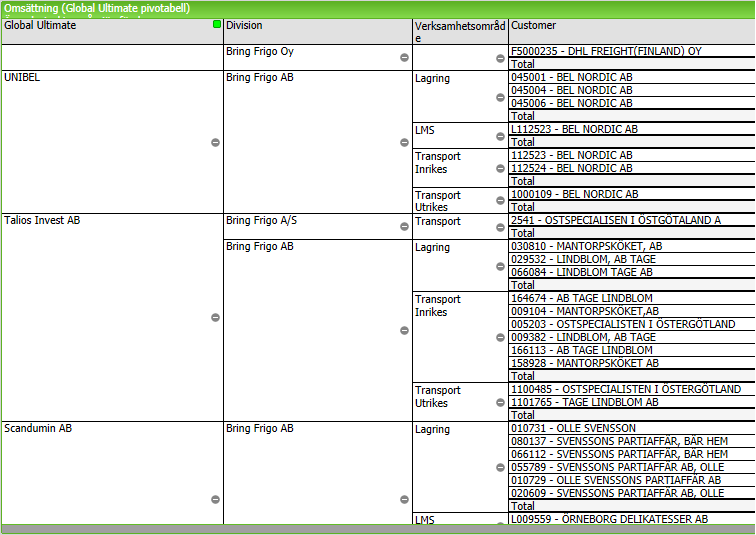Click Total row below 020609 - SVENSSONS PARTIAFFÄR

point(632,507)
